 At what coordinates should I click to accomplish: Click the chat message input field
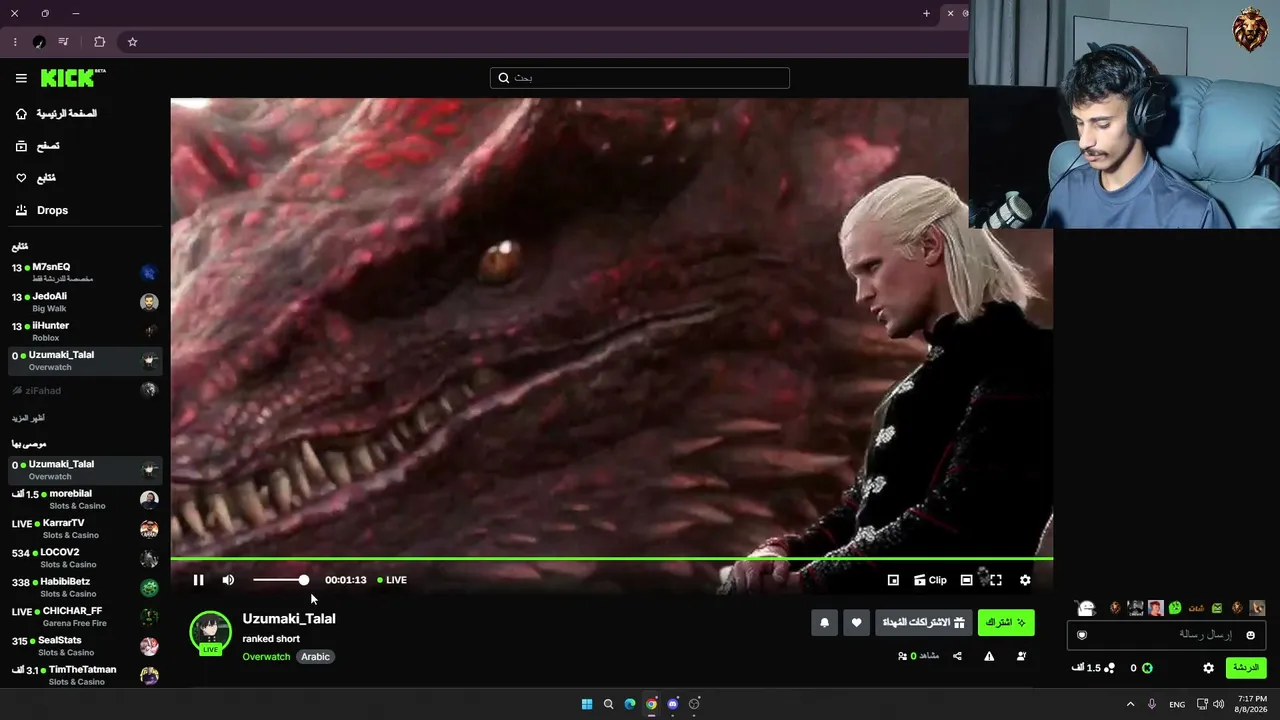[1166, 635]
